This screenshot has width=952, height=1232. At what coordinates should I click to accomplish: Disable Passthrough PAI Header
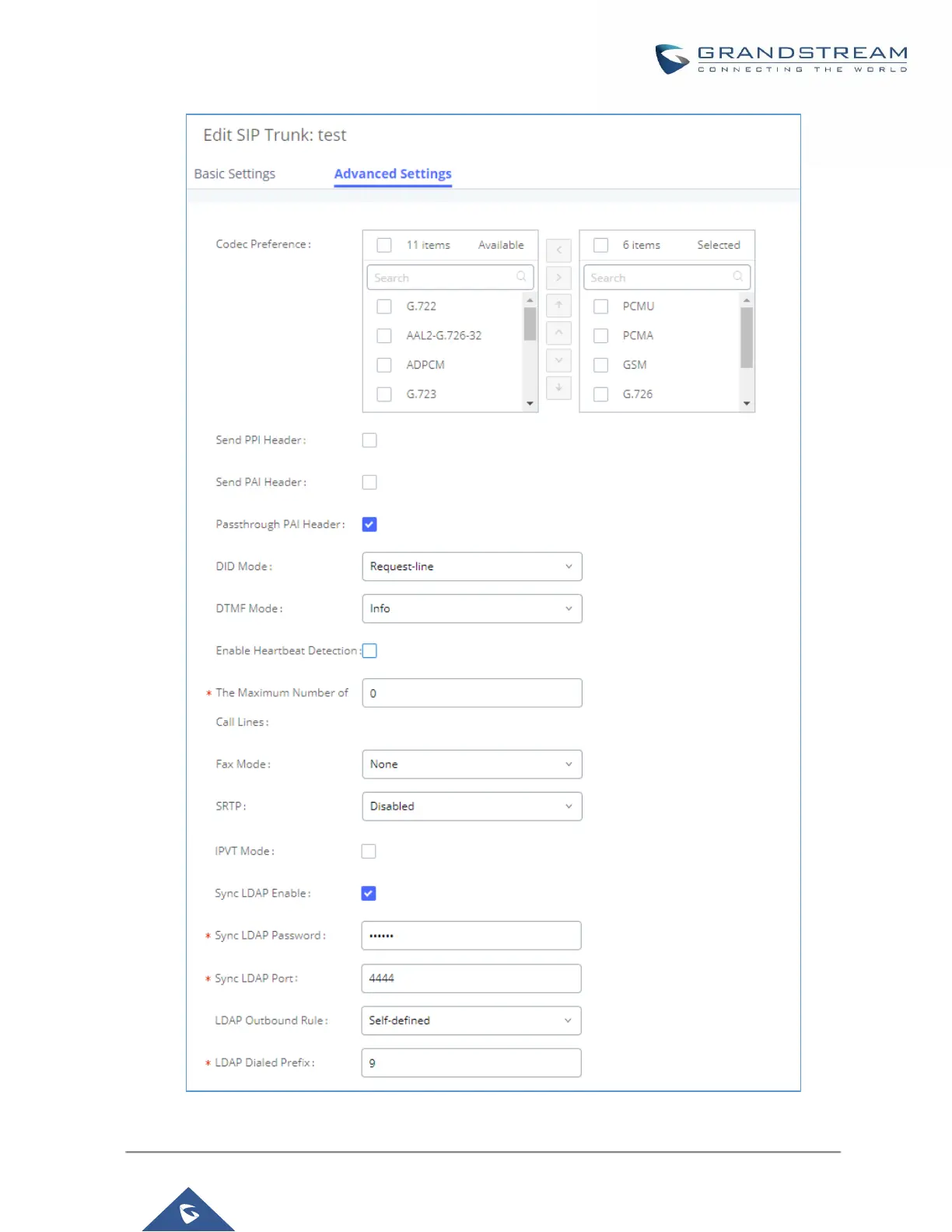point(369,524)
